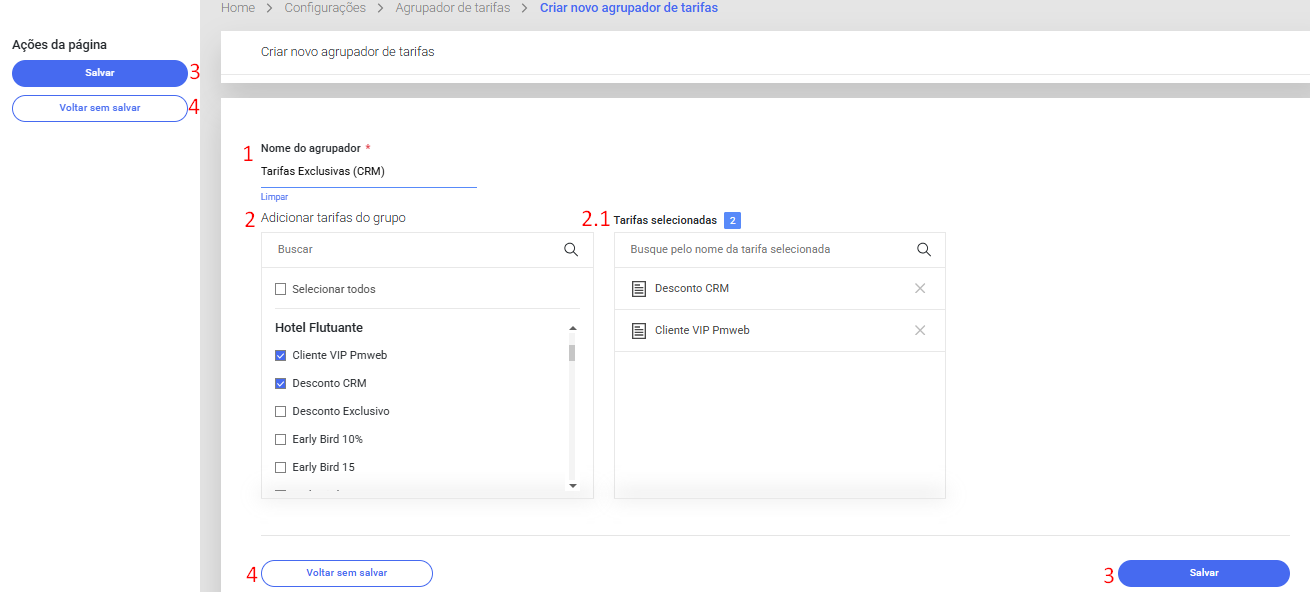Click the bottom Voltar sem salvar button

click(346, 573)
